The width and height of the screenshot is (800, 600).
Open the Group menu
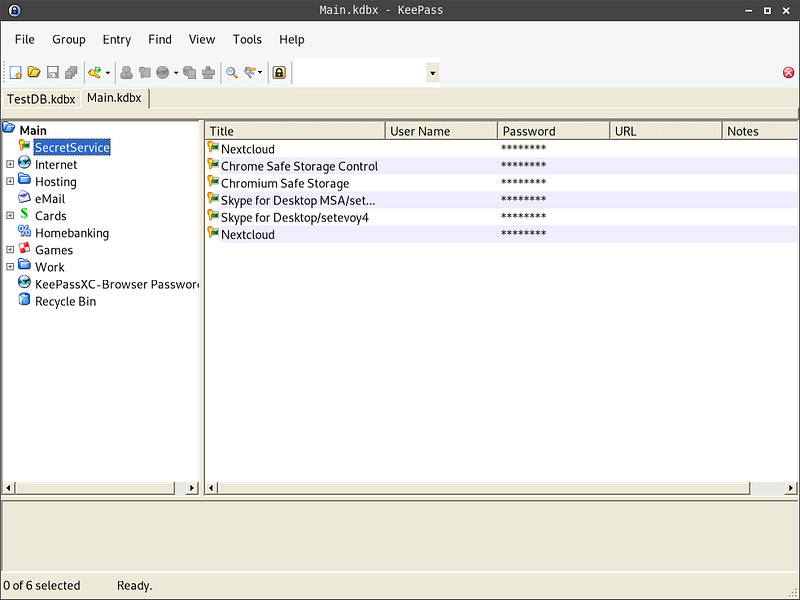[69, 39]
